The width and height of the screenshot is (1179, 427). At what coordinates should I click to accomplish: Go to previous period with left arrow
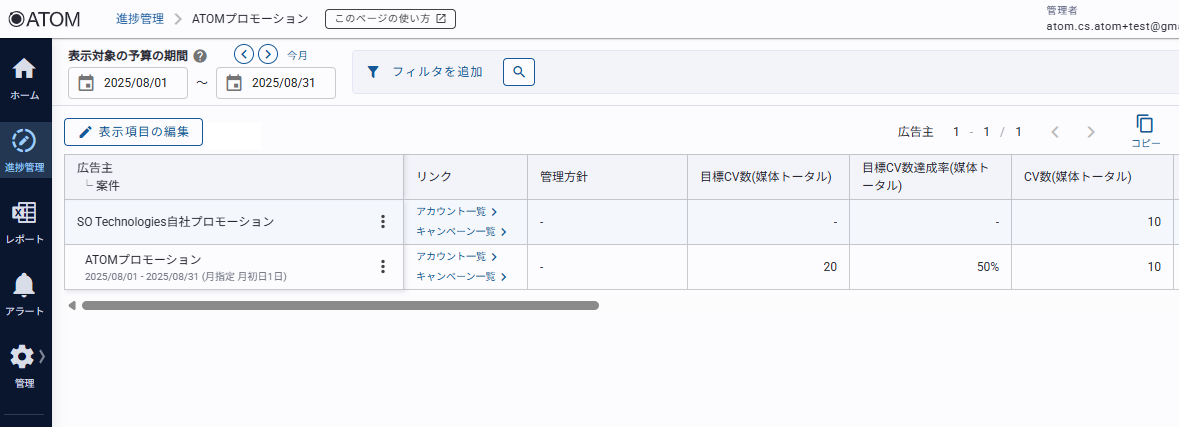[x=244, y=54]
